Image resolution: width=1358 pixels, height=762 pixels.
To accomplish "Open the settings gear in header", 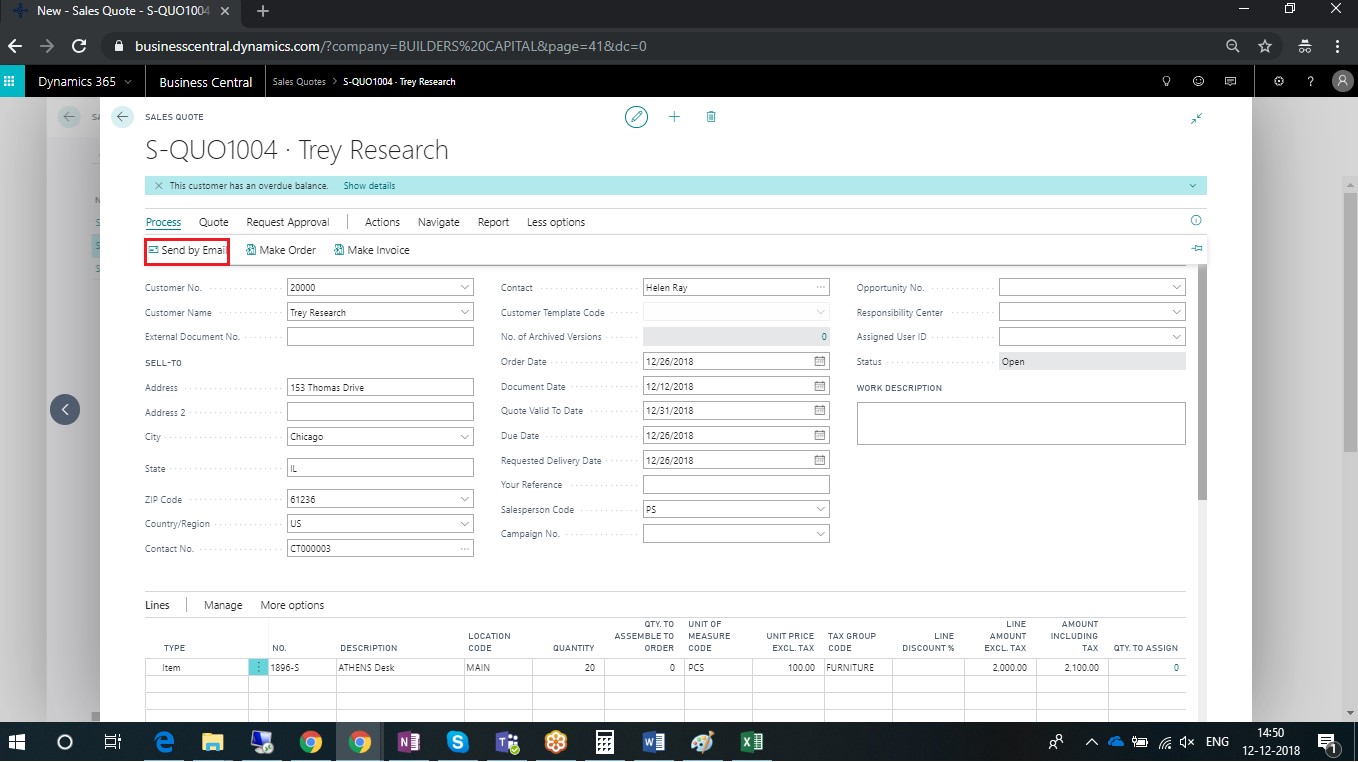I will (1278, 82).
